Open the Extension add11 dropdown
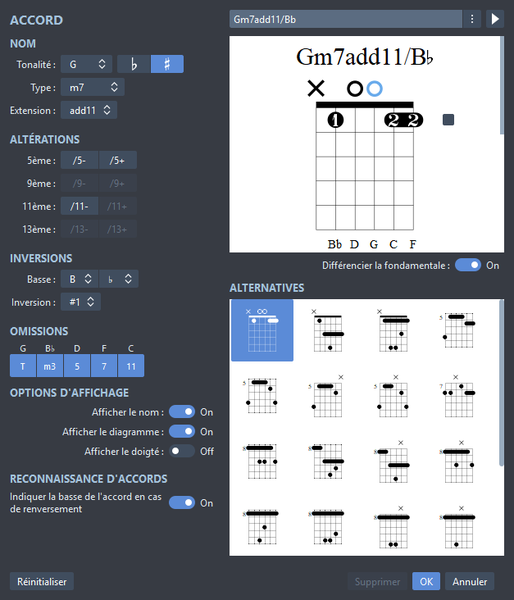This screenshot has width=514, height=600. (x=89, y=110)
